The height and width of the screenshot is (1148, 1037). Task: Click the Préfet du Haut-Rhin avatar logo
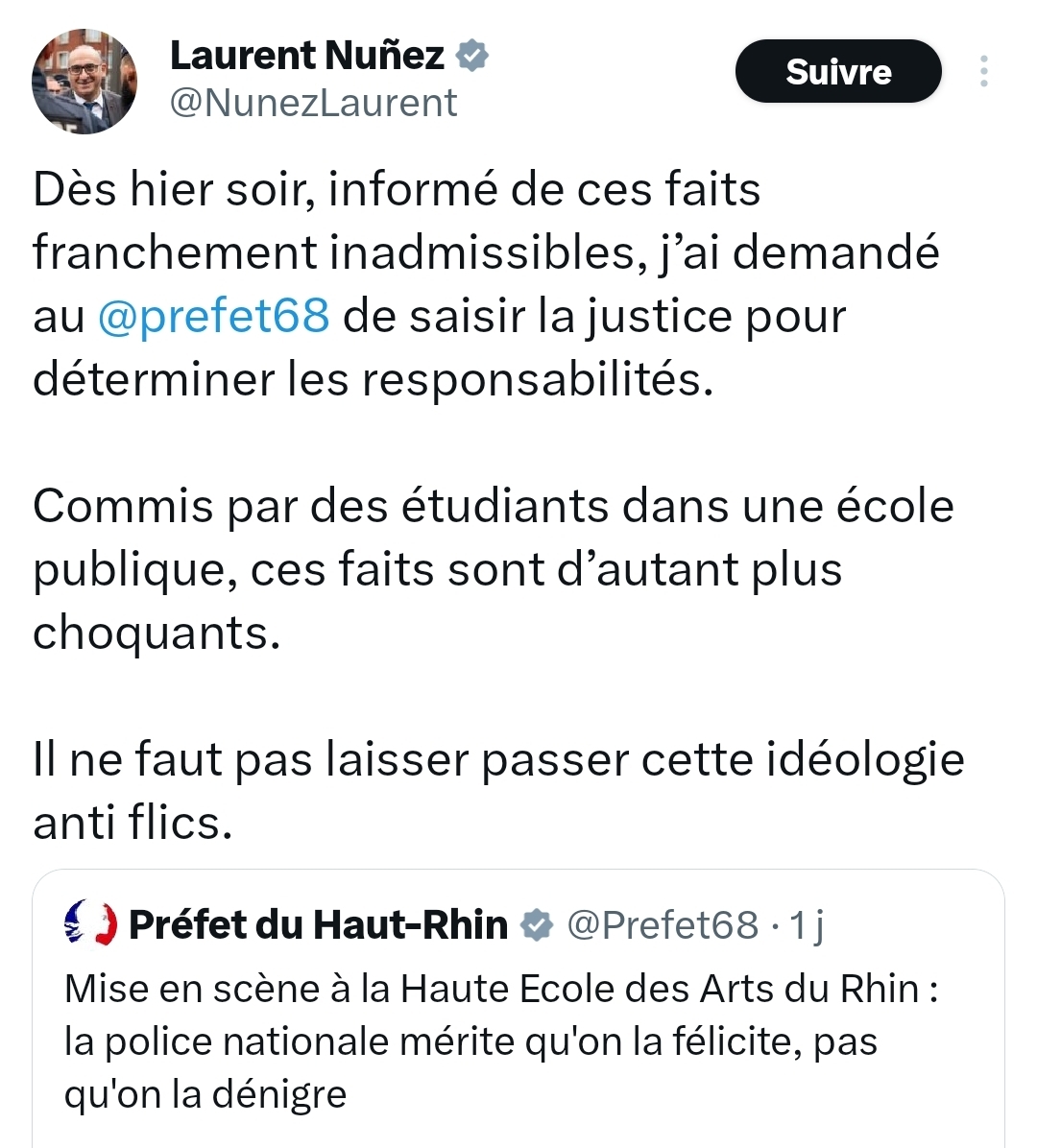90,923
